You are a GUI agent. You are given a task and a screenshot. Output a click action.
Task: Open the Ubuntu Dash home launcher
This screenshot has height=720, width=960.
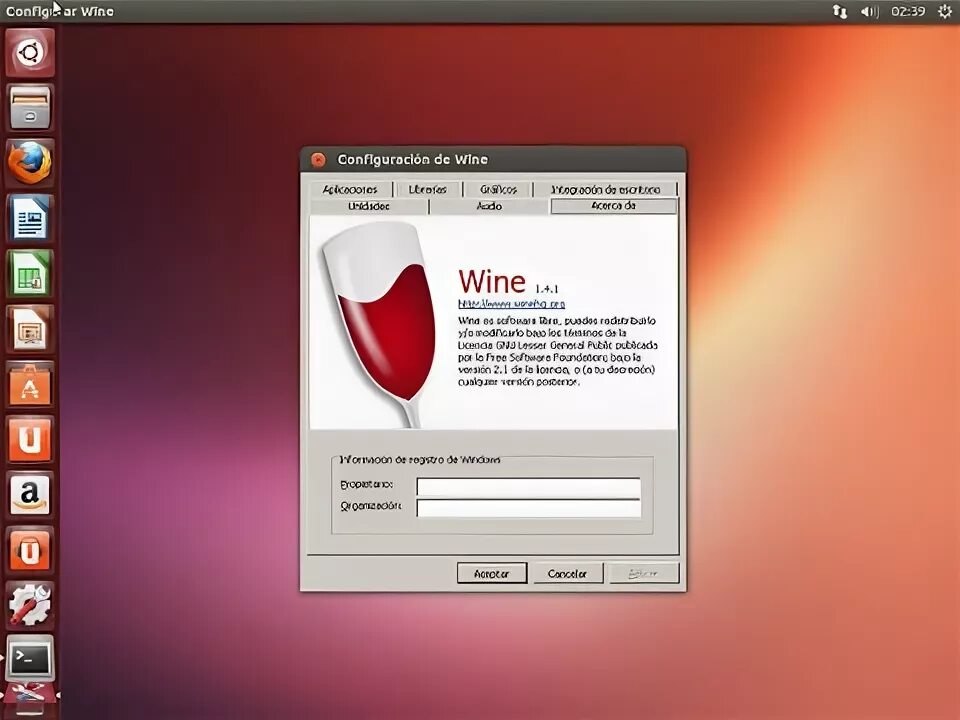coord(30,53)
